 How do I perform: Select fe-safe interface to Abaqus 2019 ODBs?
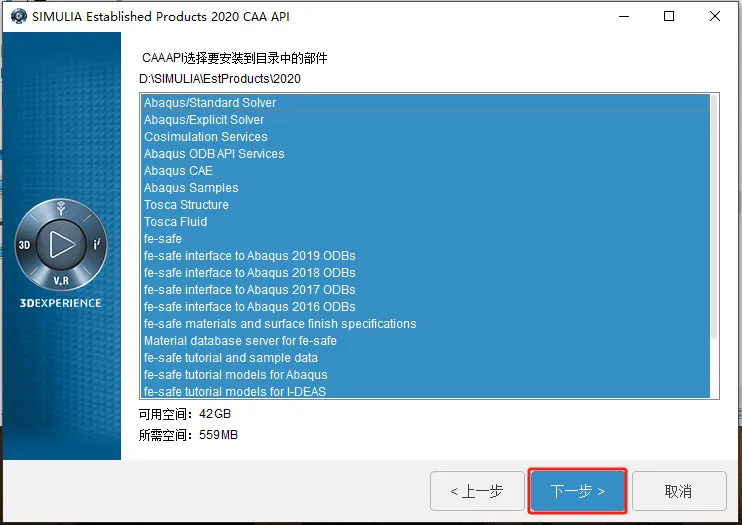pos(425,256)
